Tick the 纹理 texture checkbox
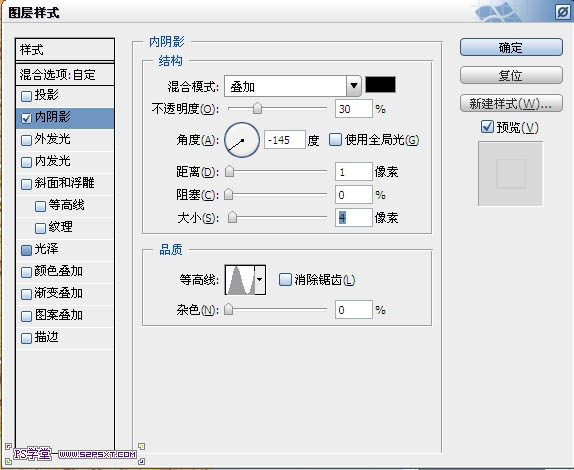This screenshot has width=574, height=470. pyautogui.click(x=40, y=228)
